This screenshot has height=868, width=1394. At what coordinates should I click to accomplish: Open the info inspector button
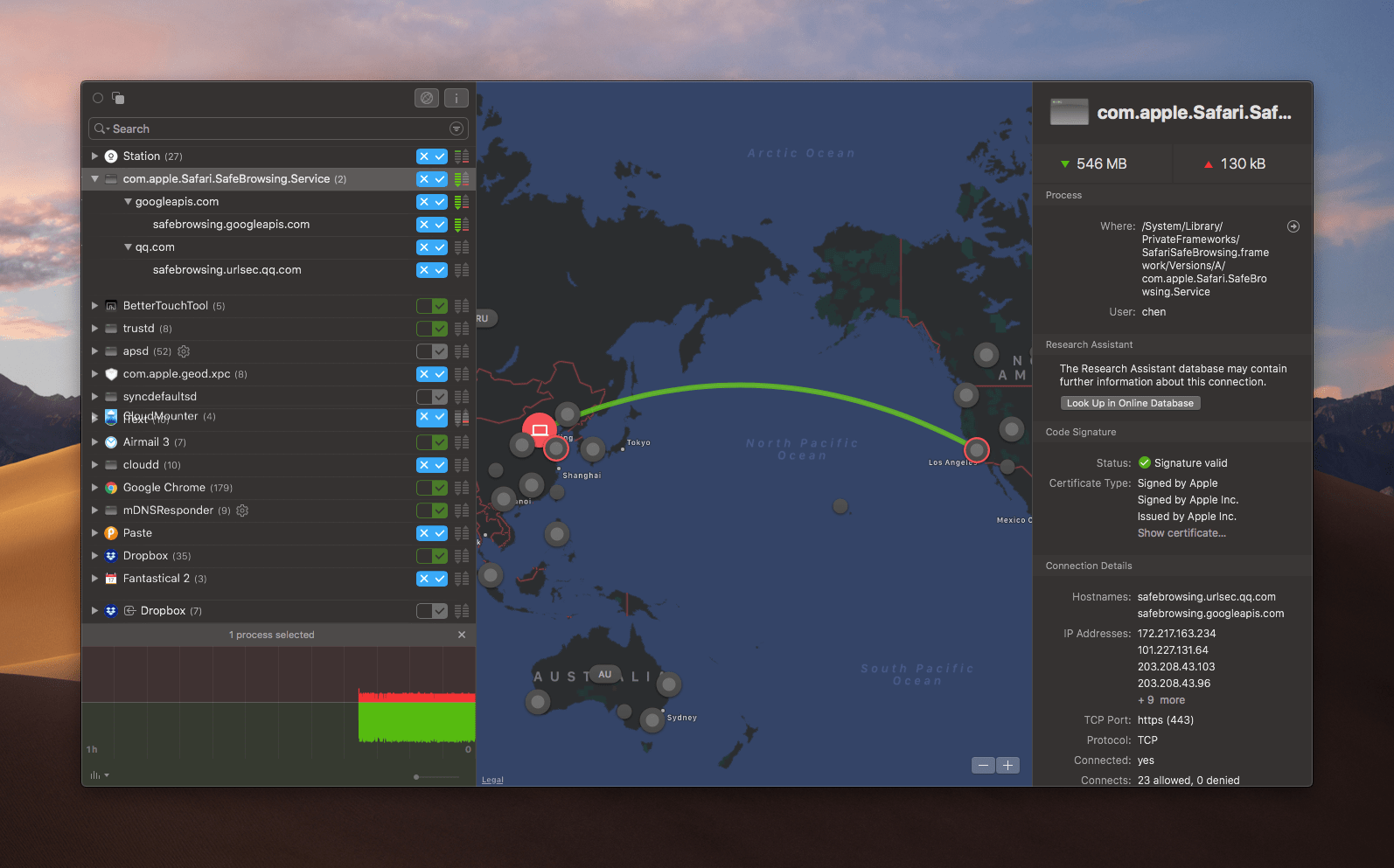tap(457, 98)
